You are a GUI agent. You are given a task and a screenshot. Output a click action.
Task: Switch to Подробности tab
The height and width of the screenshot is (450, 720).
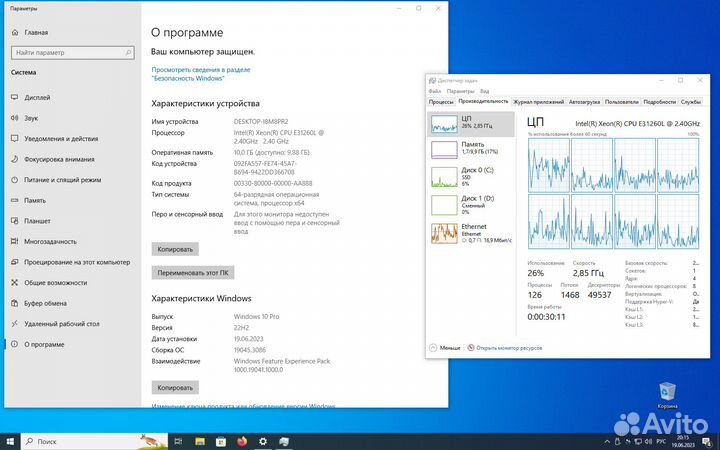click(659, 102)
